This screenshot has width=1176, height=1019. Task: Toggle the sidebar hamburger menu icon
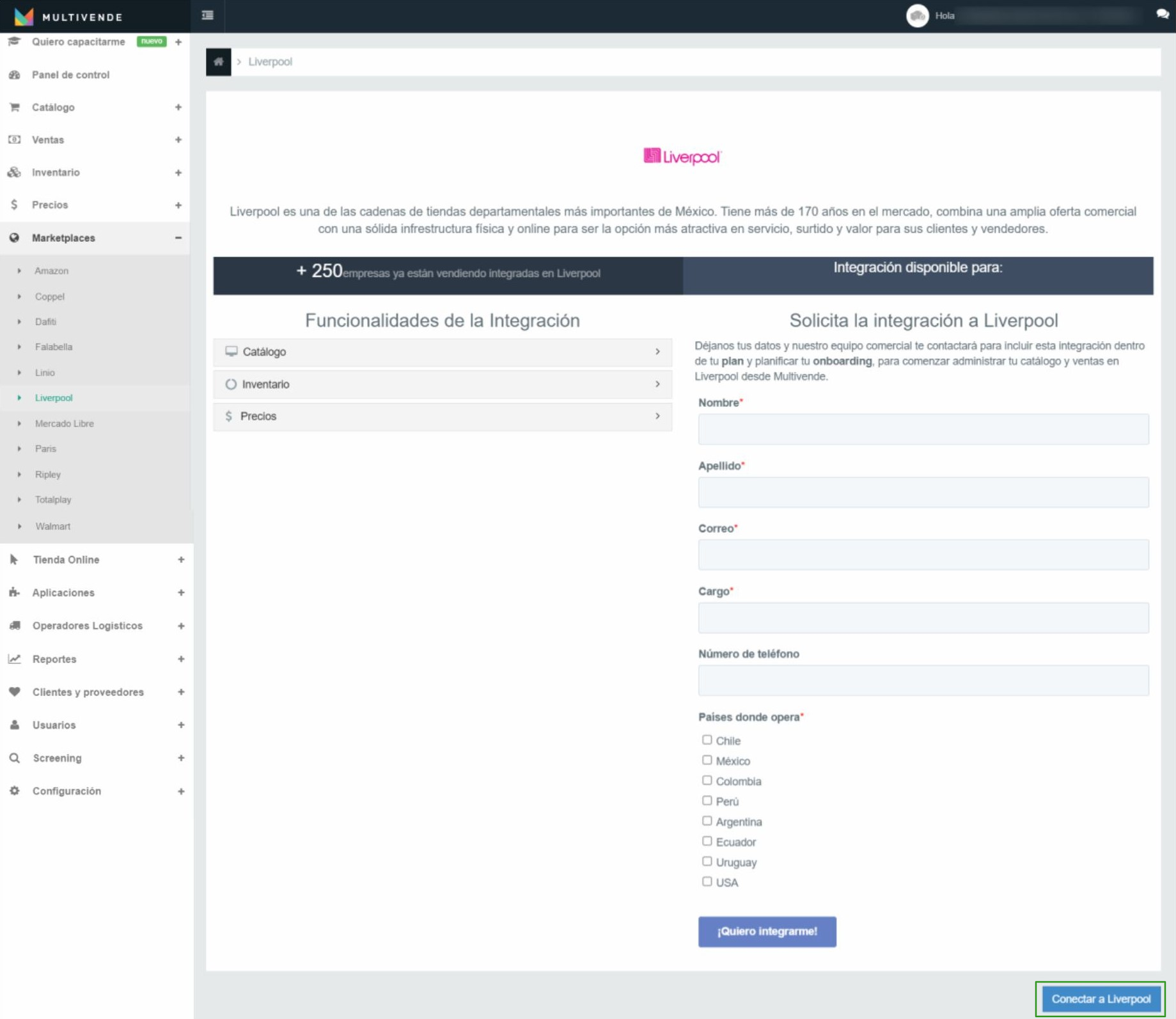click(x=208, y=15)
